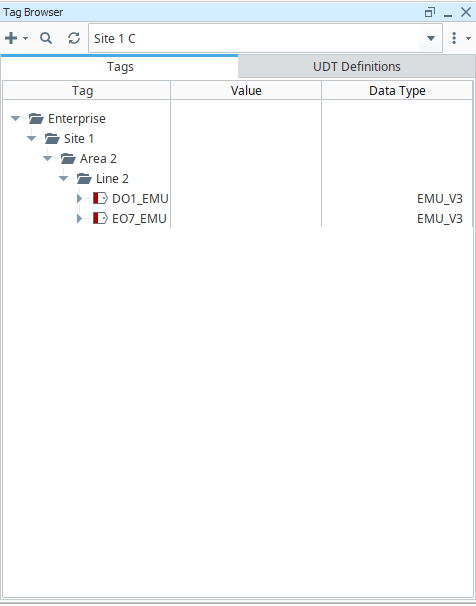Collapse the Site 1 folder node
The height and width of the screenshot is (606, 476).
click(x=31, y=138)
